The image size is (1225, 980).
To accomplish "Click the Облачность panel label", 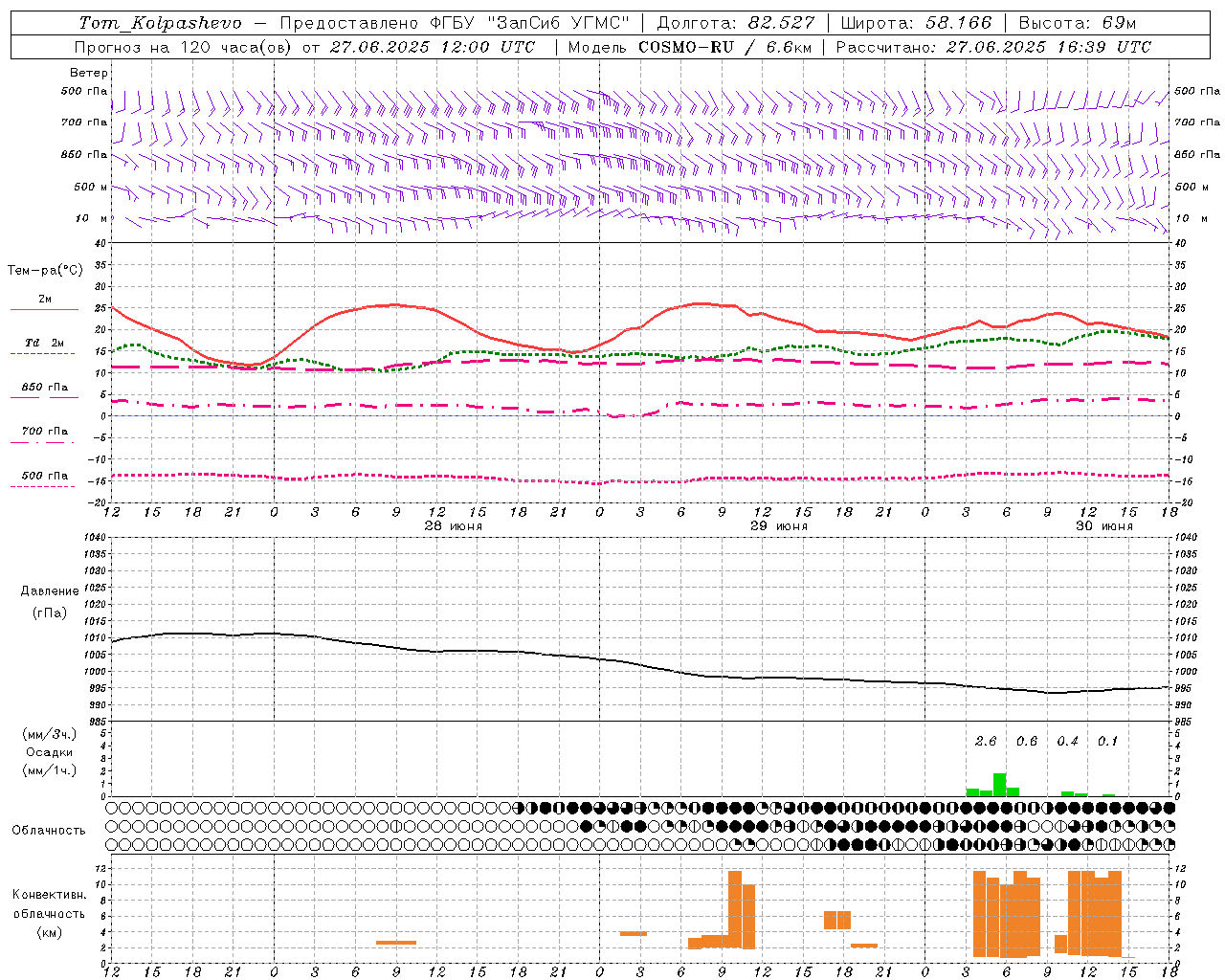I will (49, 831).
